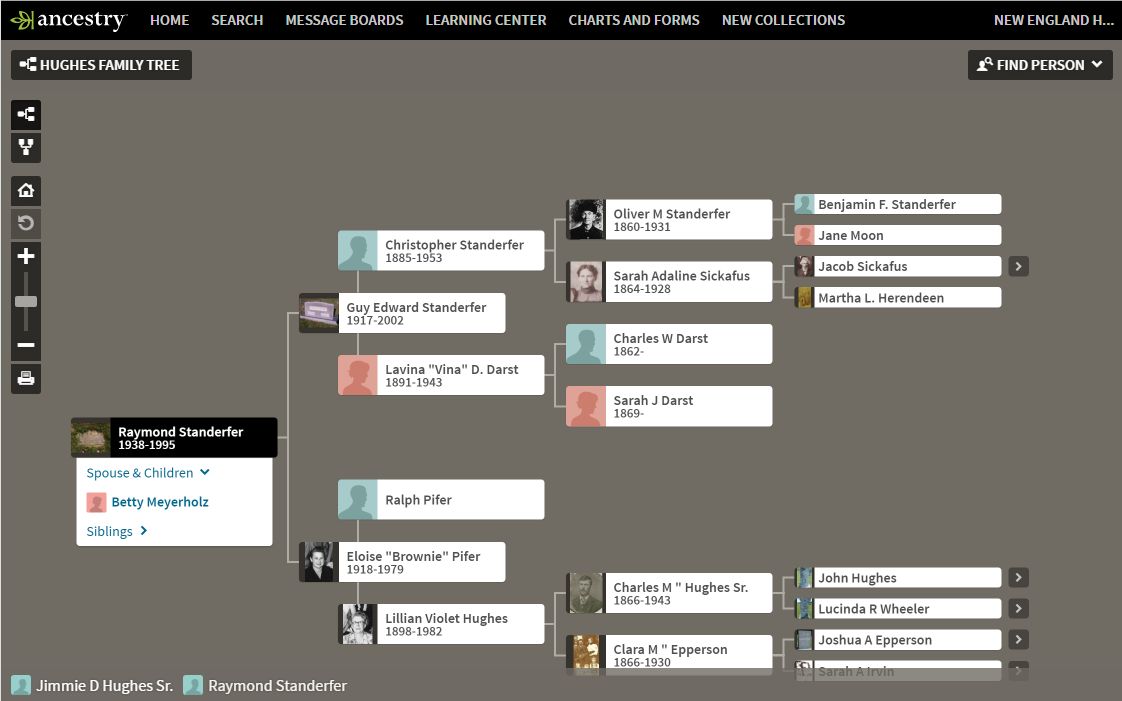This screenshot has height=701, width=1122.
Task: Click Raymond Standerfer gravestone thumbnail
Action: click(x=90, y=437)
